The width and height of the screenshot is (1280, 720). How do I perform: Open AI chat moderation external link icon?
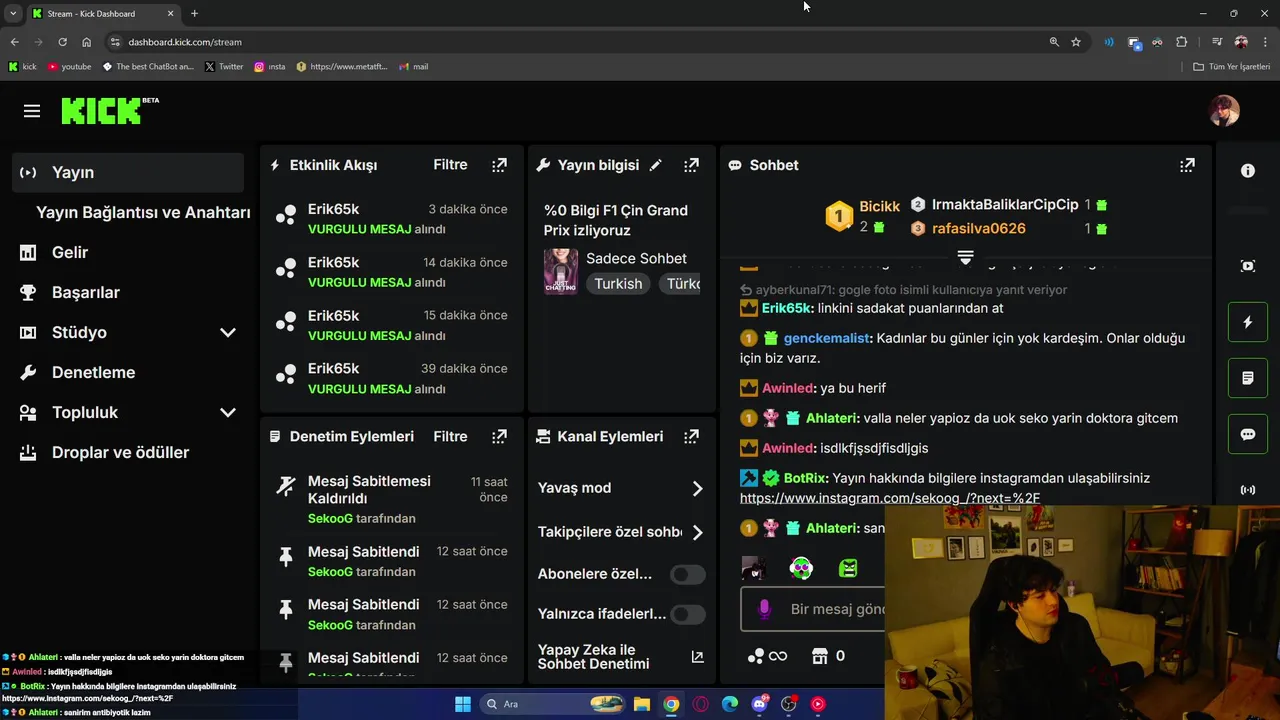coord(697,657)
